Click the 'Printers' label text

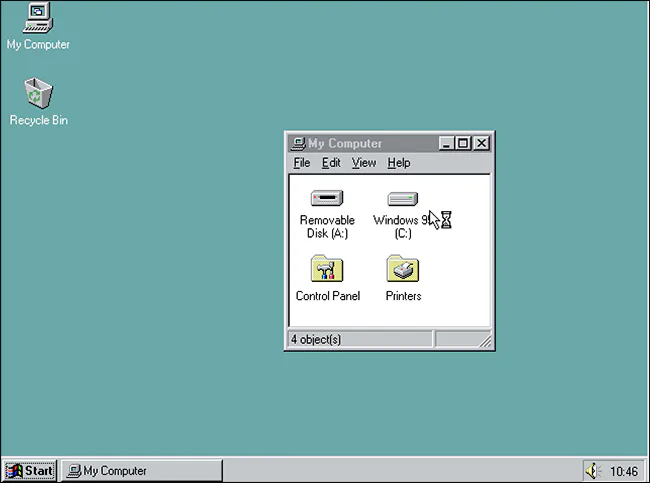tap(403, 296)
